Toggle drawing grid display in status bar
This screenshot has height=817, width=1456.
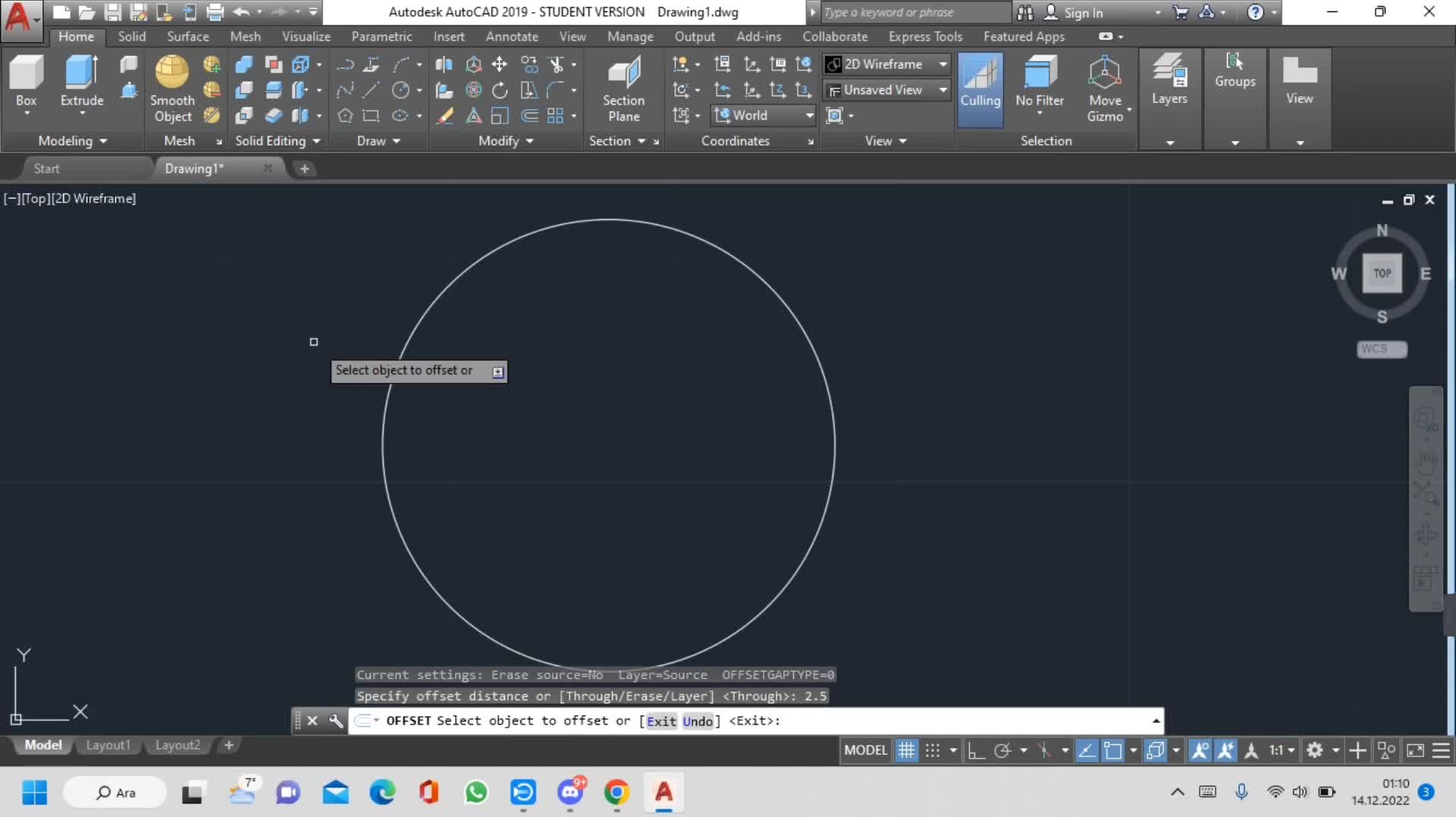pyautogui.click(x=906, y=750)
